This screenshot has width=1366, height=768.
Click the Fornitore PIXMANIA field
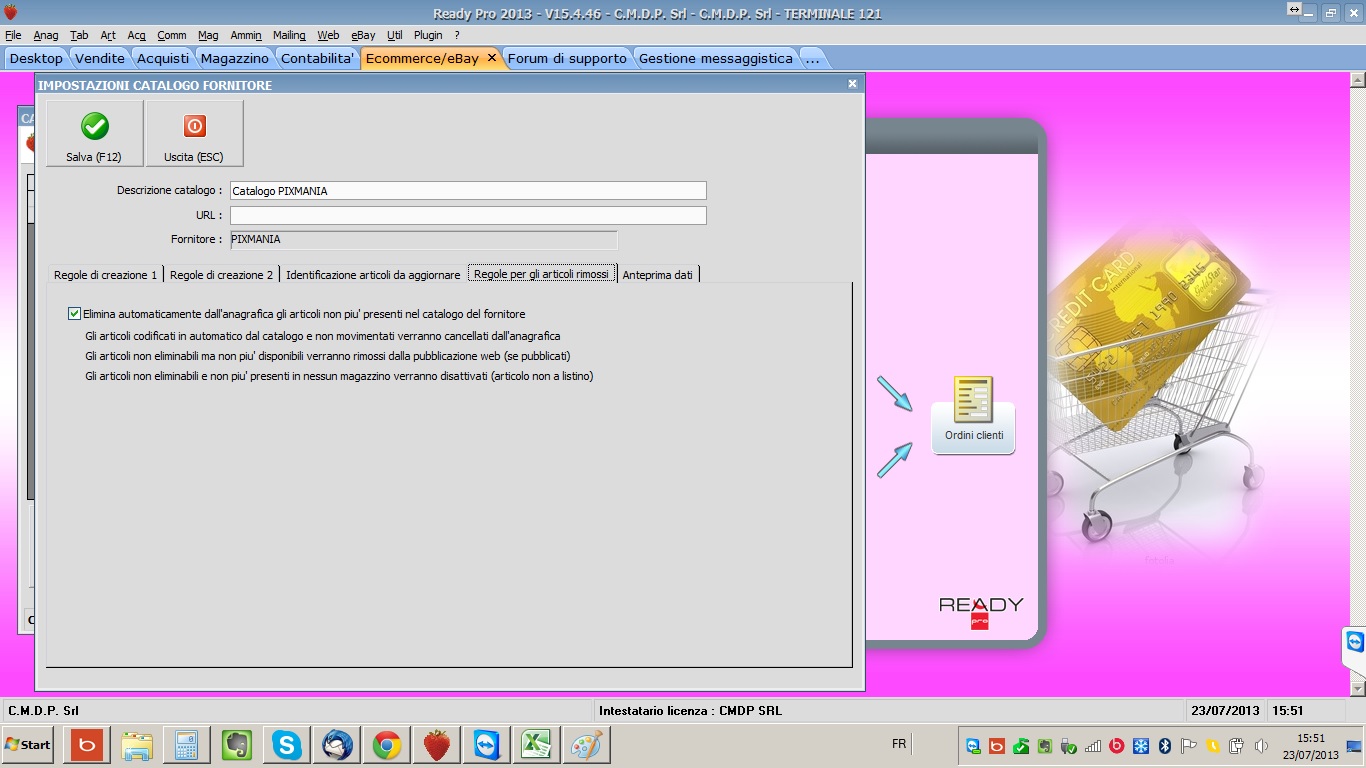(423, 240)
